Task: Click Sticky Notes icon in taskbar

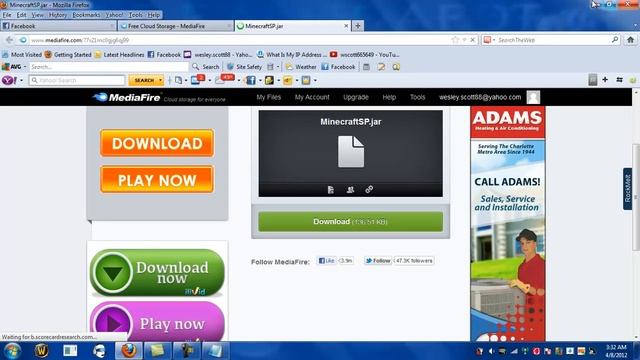Action: [157, 351]
